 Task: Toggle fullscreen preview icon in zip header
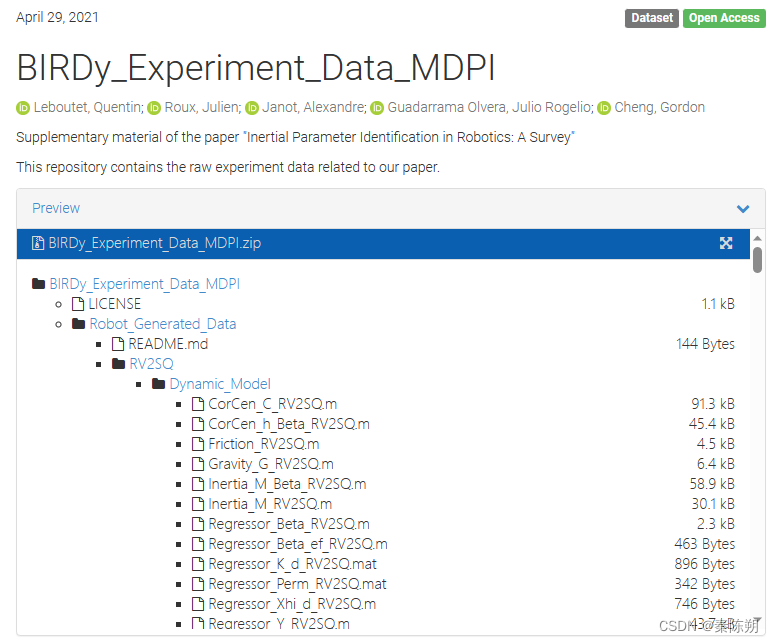click(726, 243)
